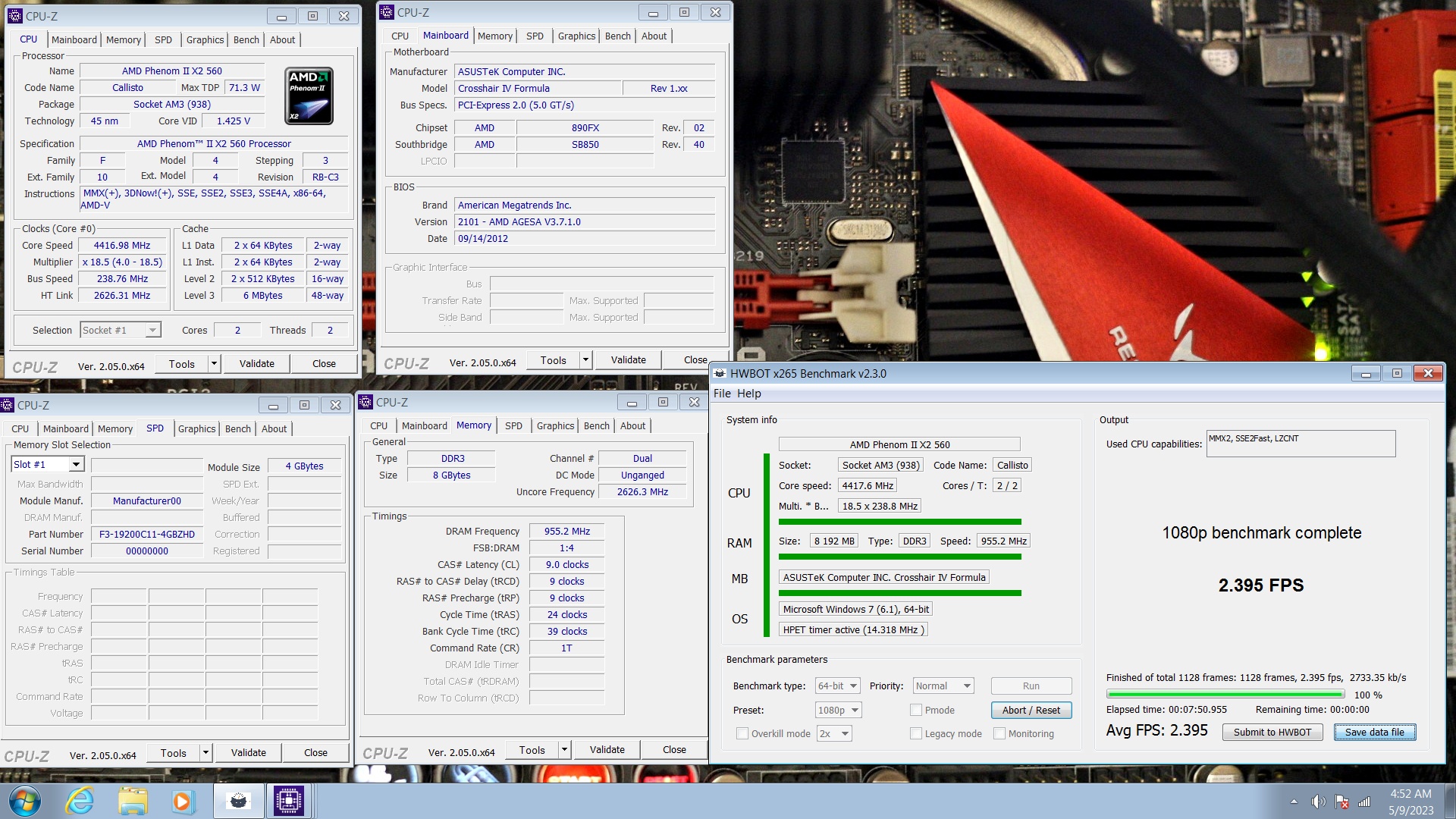Click the green CPU status bar
This screenshot has height=819, width=1456.
click(x=899, y=522)
